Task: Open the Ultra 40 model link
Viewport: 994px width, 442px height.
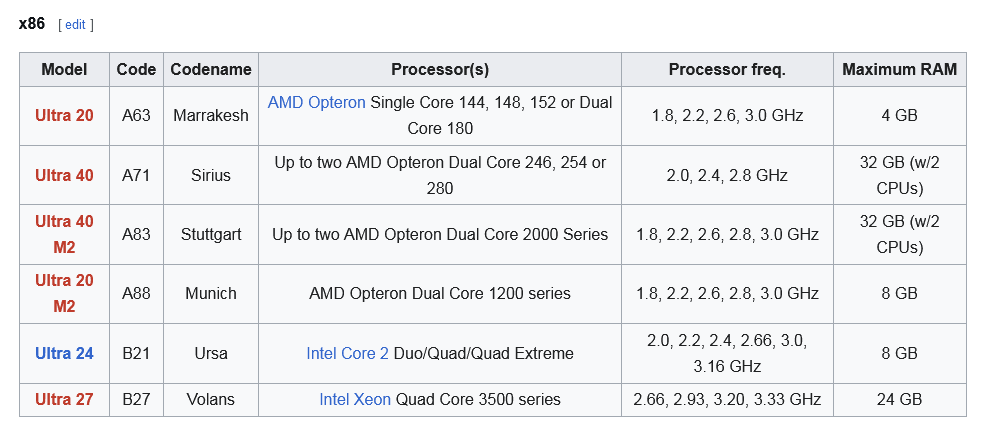Action: click(64, 175)
